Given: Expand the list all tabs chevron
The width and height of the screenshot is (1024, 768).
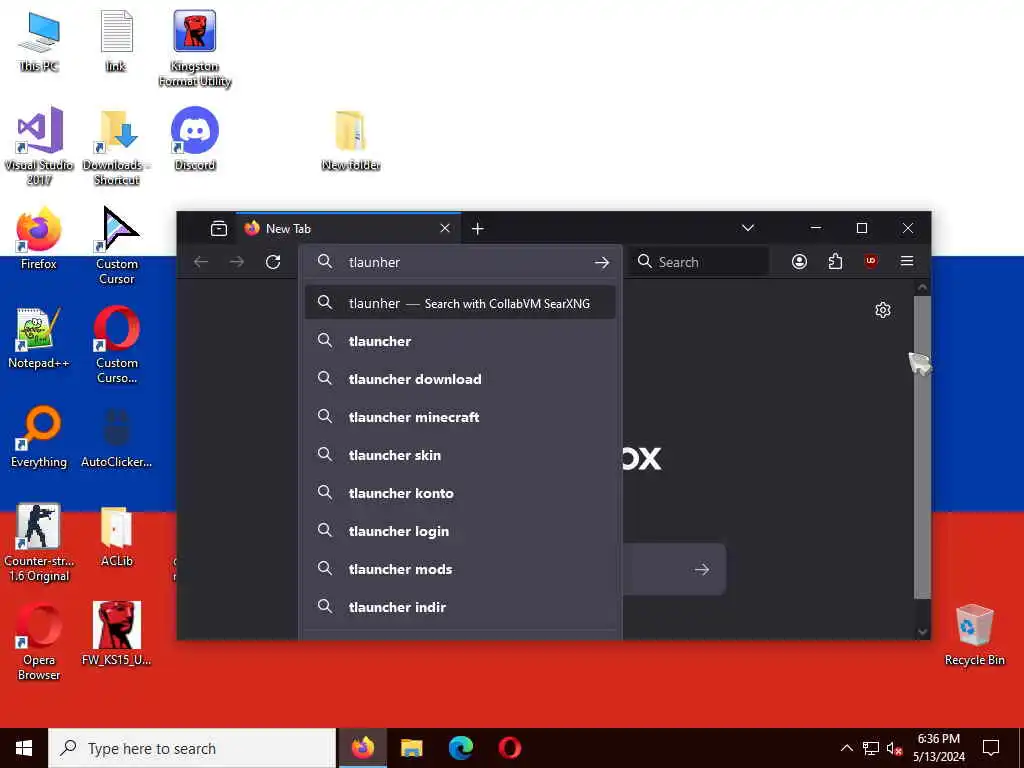Looking at the screenshot, I should (748, 228).
